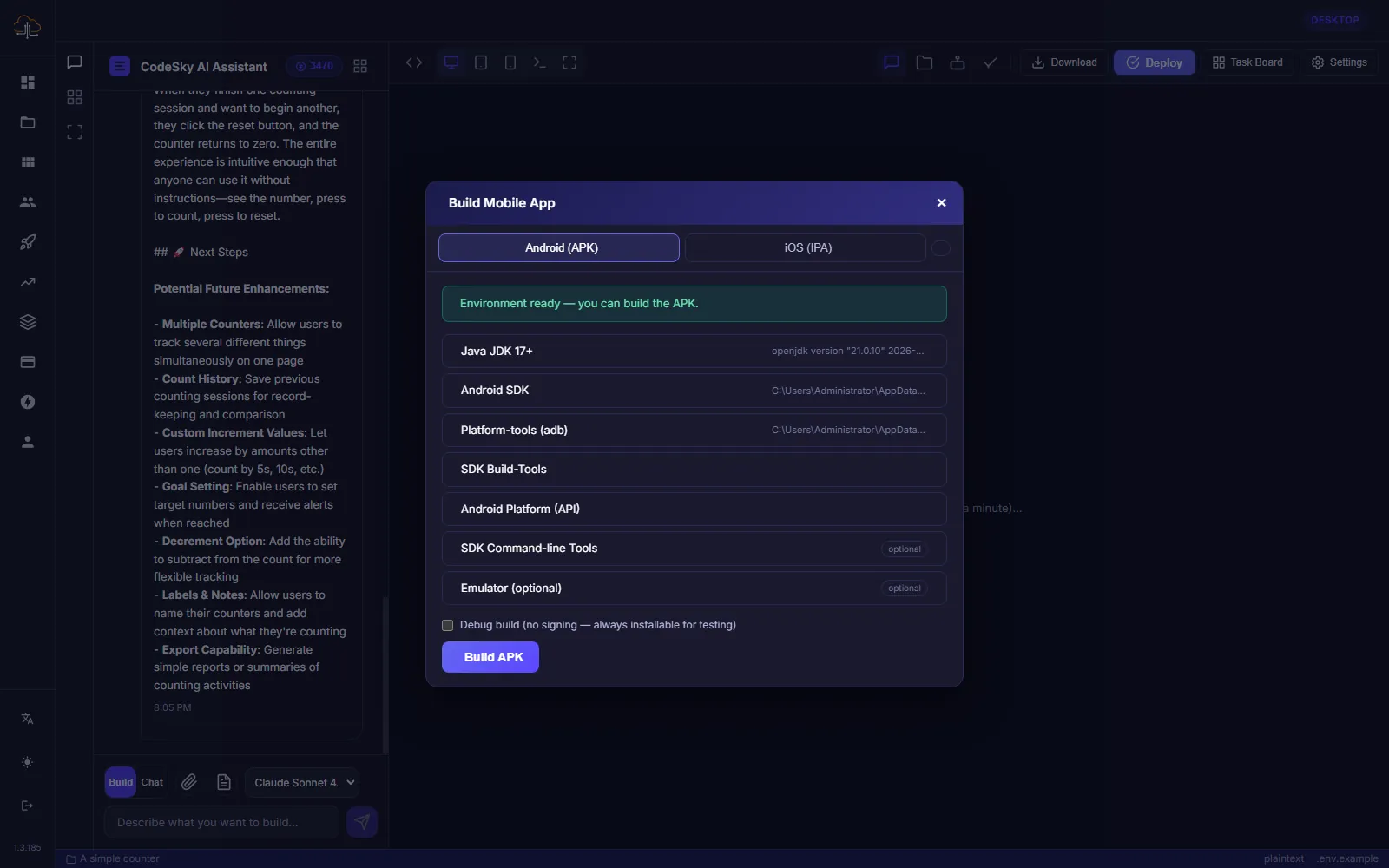Click the Download button
Viewport: 1389px width, 868px height.
point(1063,62)
